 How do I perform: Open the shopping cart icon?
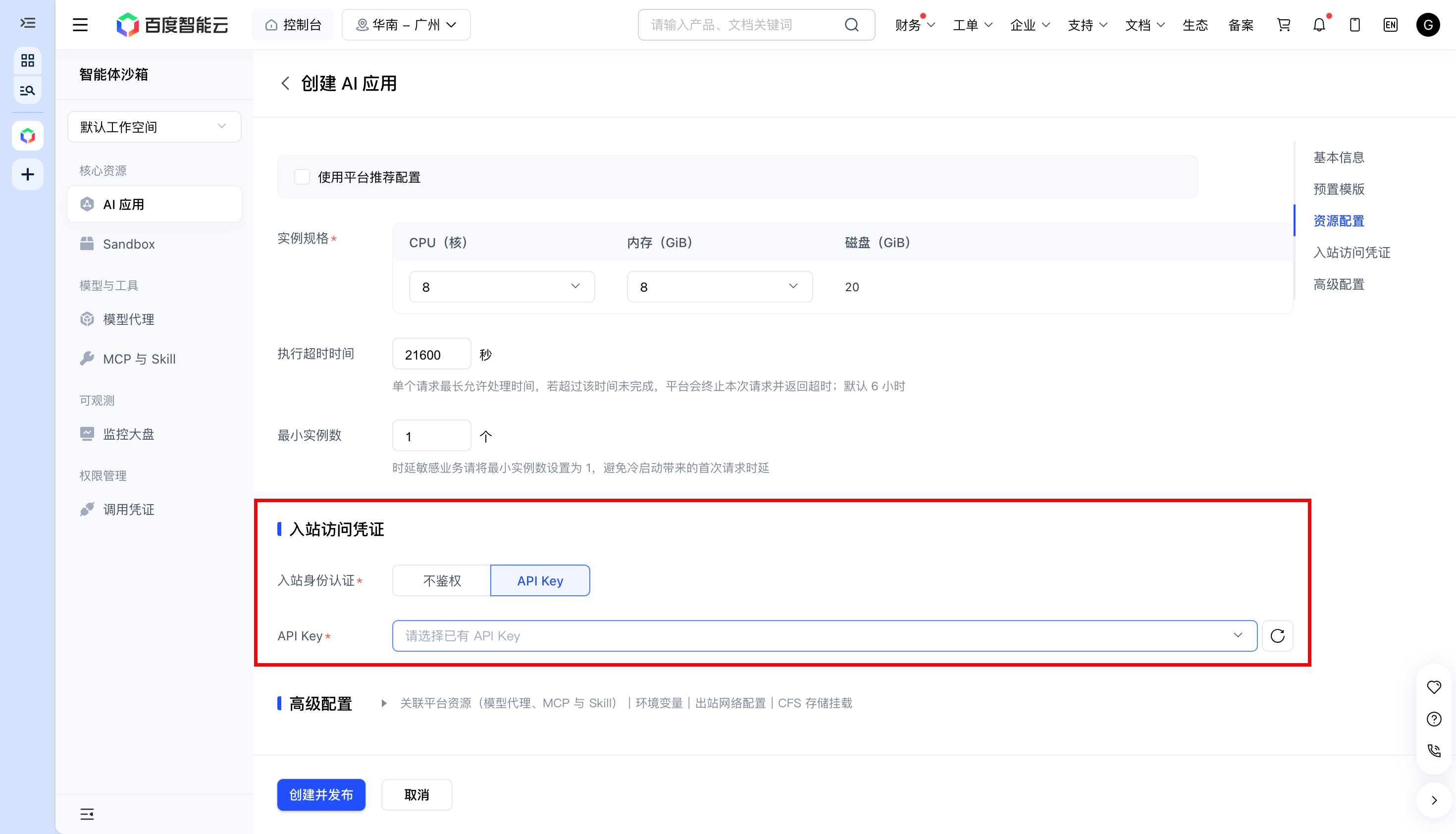(x=1283, y=25)
